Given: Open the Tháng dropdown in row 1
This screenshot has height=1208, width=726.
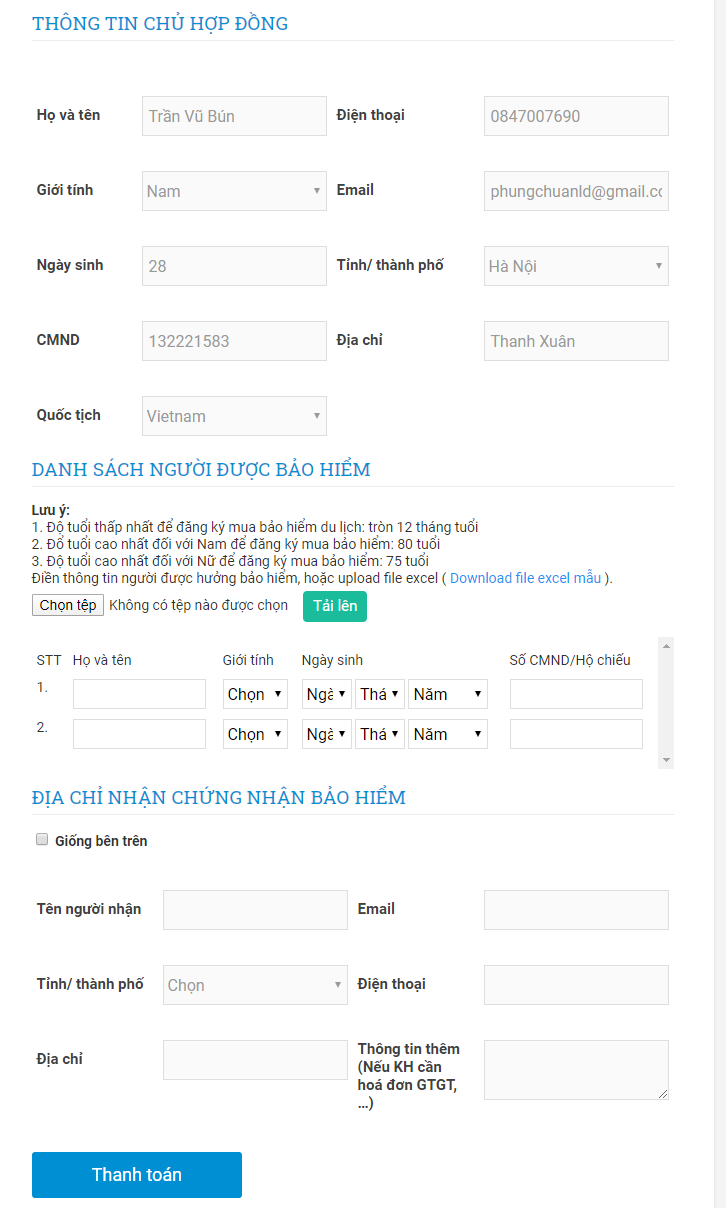Looking at the screenshot, I should pos(379,693).
